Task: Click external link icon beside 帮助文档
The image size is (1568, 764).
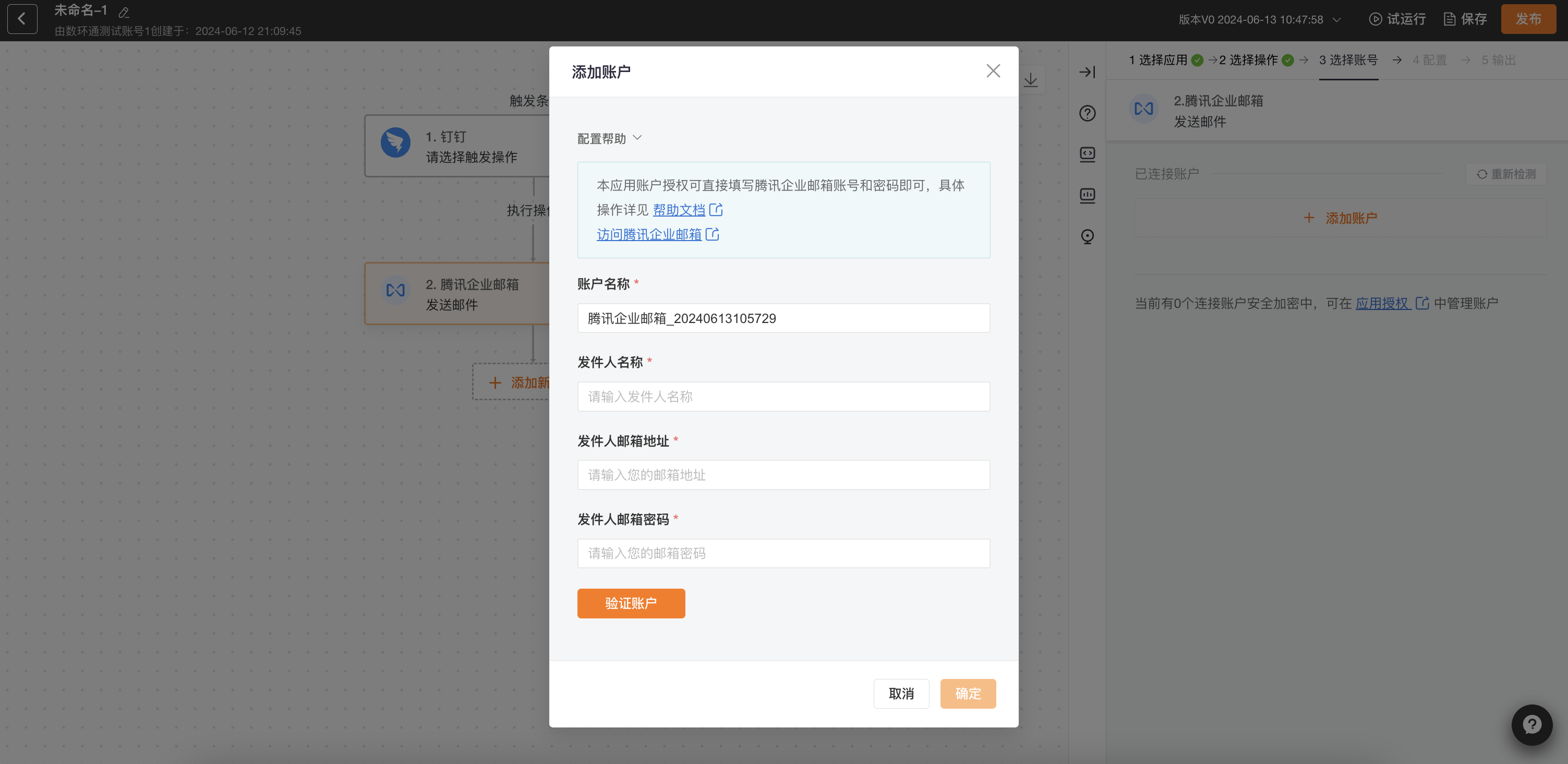Action: pyautogui.click(x=716, y=210)
